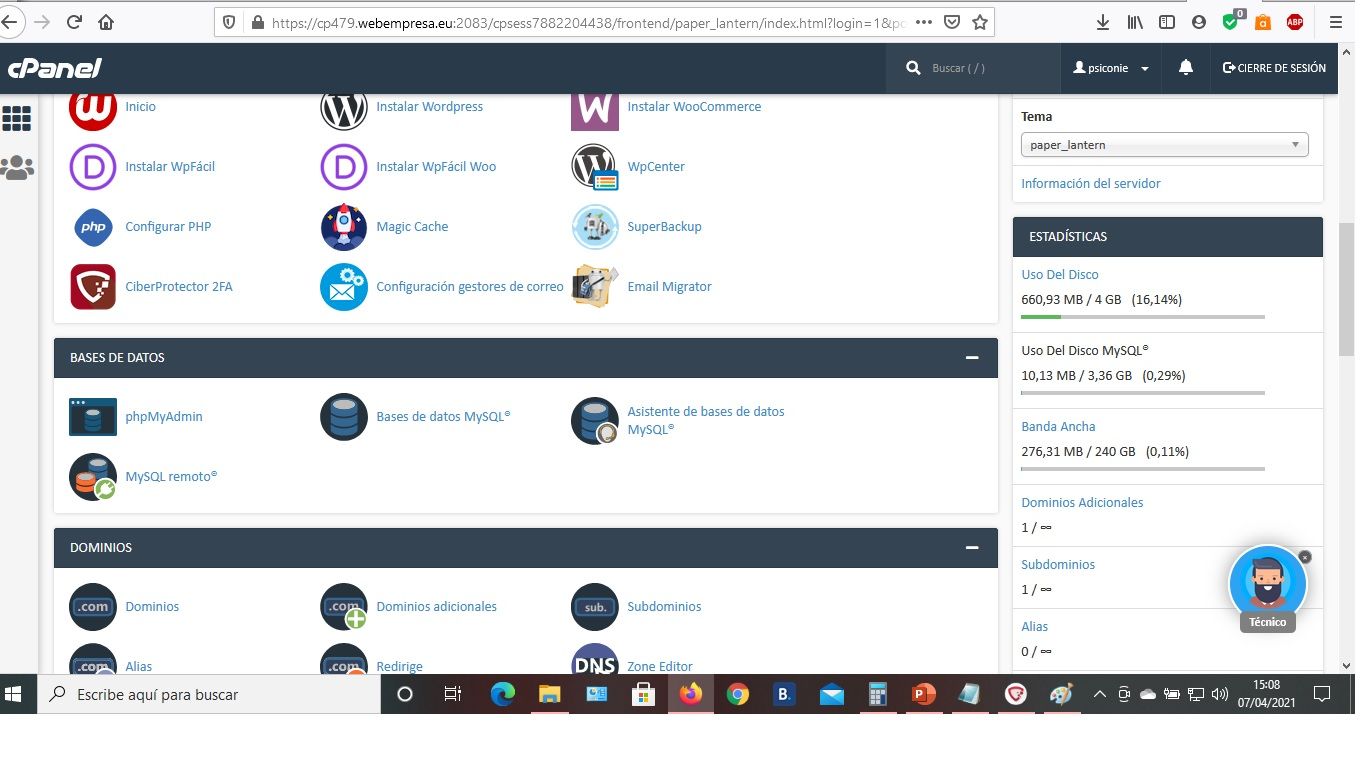The height and width of the screenshot is (768, 1366).
Task: Open Microsoft Edge from the taskbar
Action: tap(503, 694)
